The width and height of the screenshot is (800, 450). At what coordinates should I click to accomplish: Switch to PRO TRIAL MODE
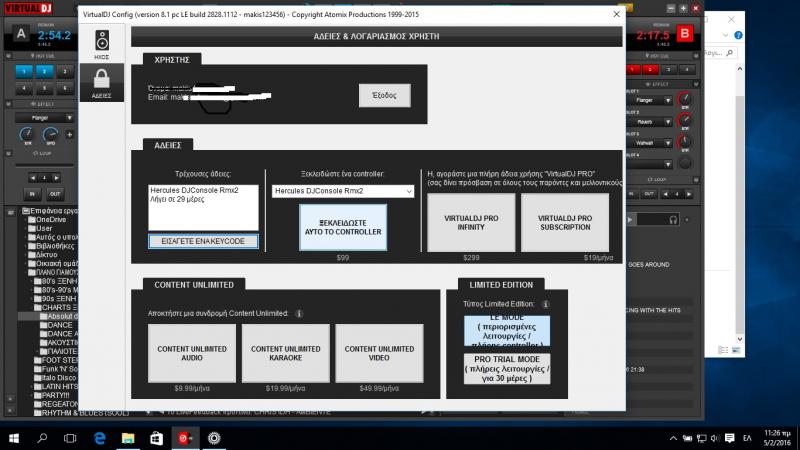pos(507,368)
